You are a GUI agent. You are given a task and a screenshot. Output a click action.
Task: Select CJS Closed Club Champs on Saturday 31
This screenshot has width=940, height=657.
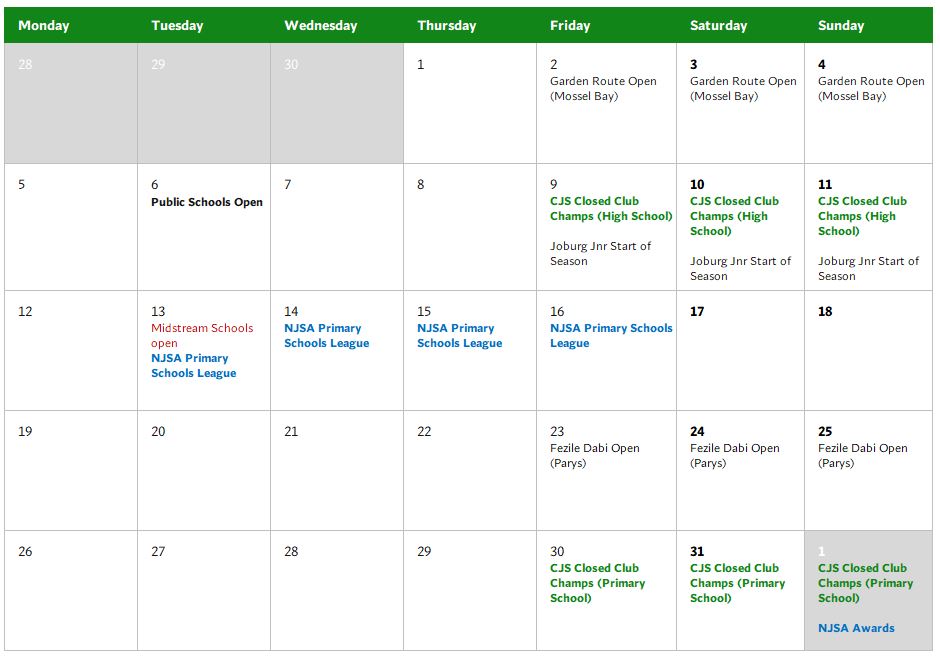point(737,583)
